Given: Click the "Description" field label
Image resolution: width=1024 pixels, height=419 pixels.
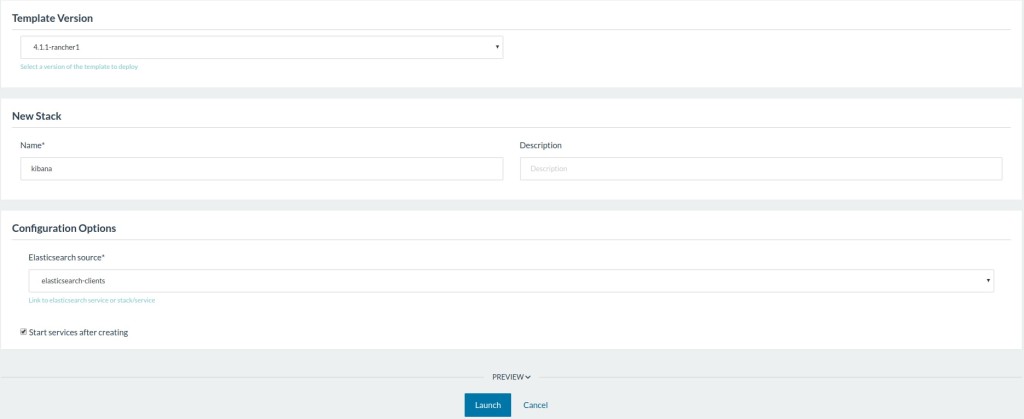Looking at the screenshot, I should [x=540, y=145].
